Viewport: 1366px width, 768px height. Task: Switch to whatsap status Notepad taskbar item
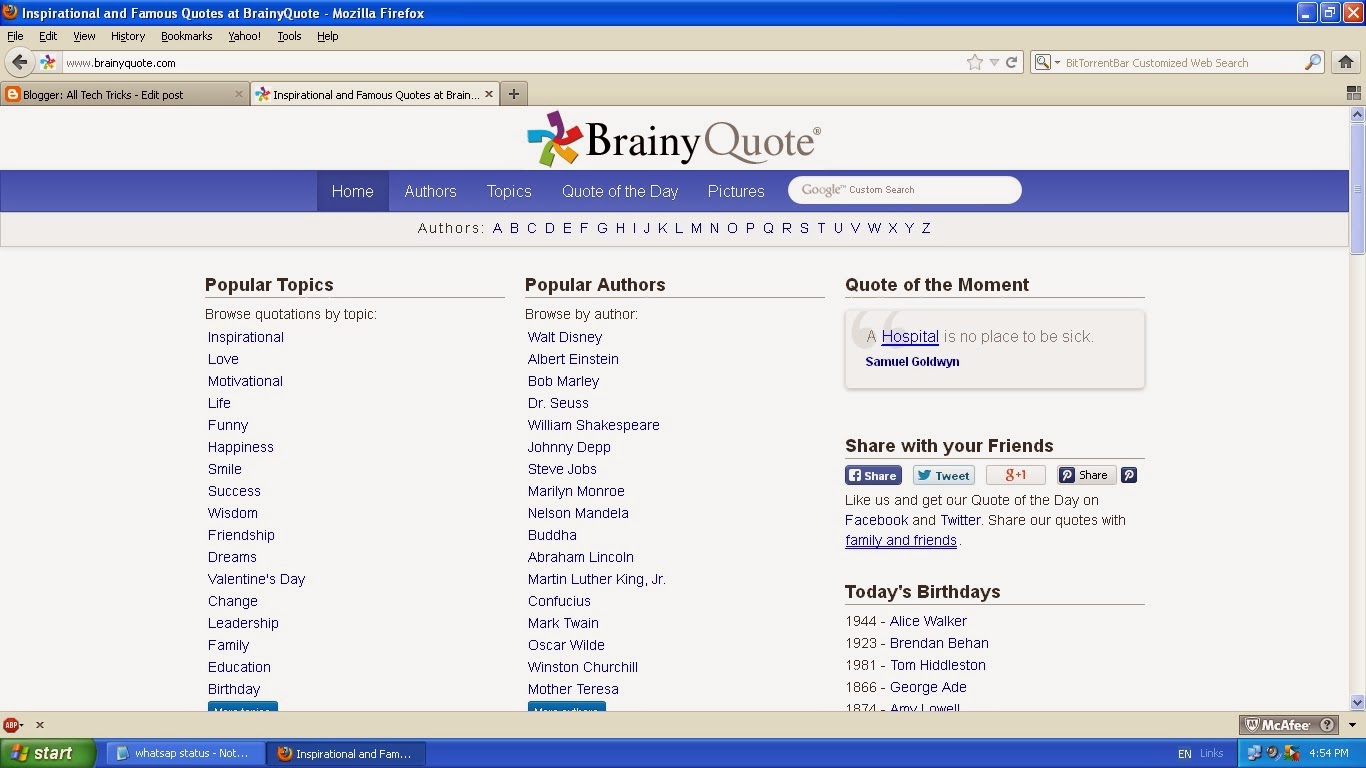point(185,753)
